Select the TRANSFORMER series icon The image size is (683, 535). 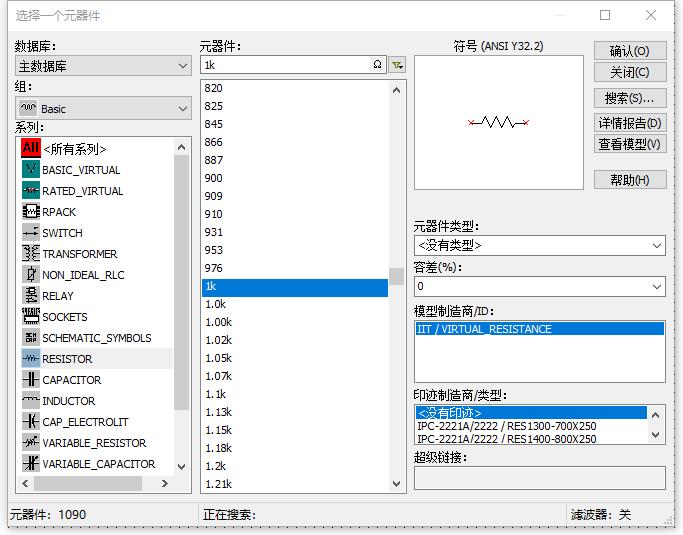coord(31,253)
